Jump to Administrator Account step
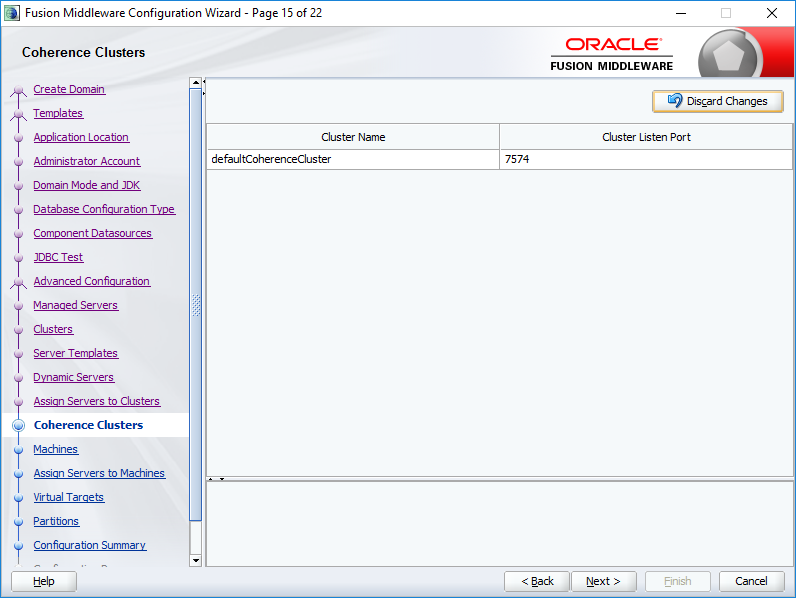 (86, 161)
